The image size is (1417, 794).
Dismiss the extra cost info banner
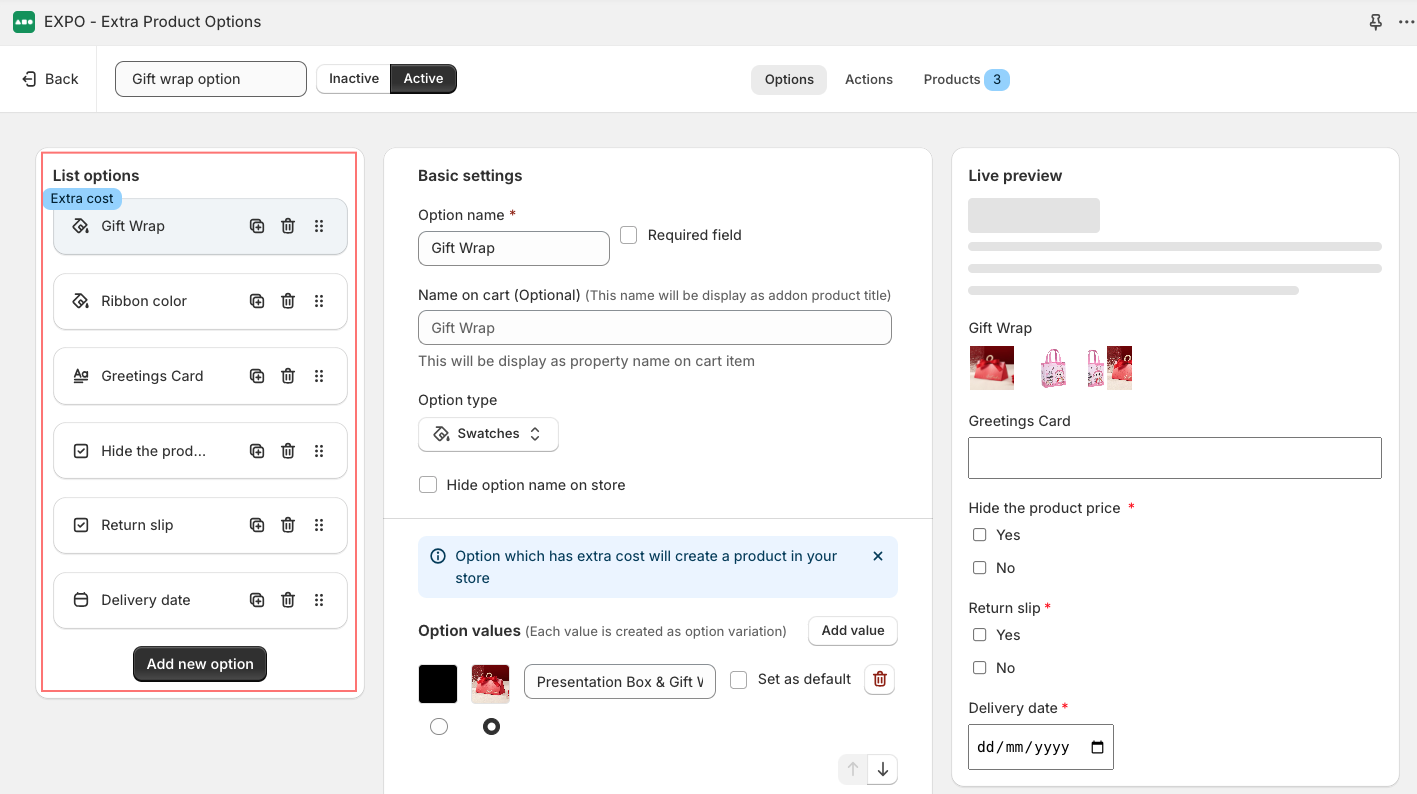(x=878, y=556)
